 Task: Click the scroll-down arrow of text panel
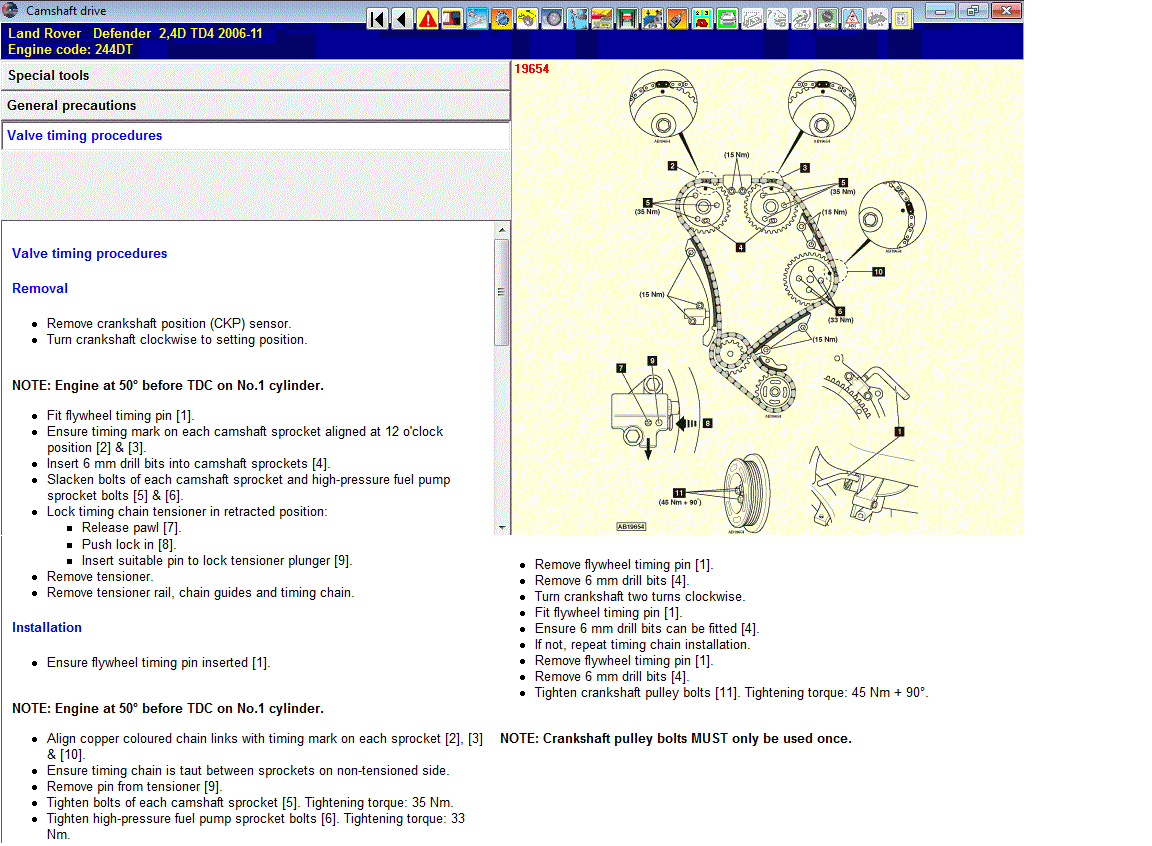[502, 526]
